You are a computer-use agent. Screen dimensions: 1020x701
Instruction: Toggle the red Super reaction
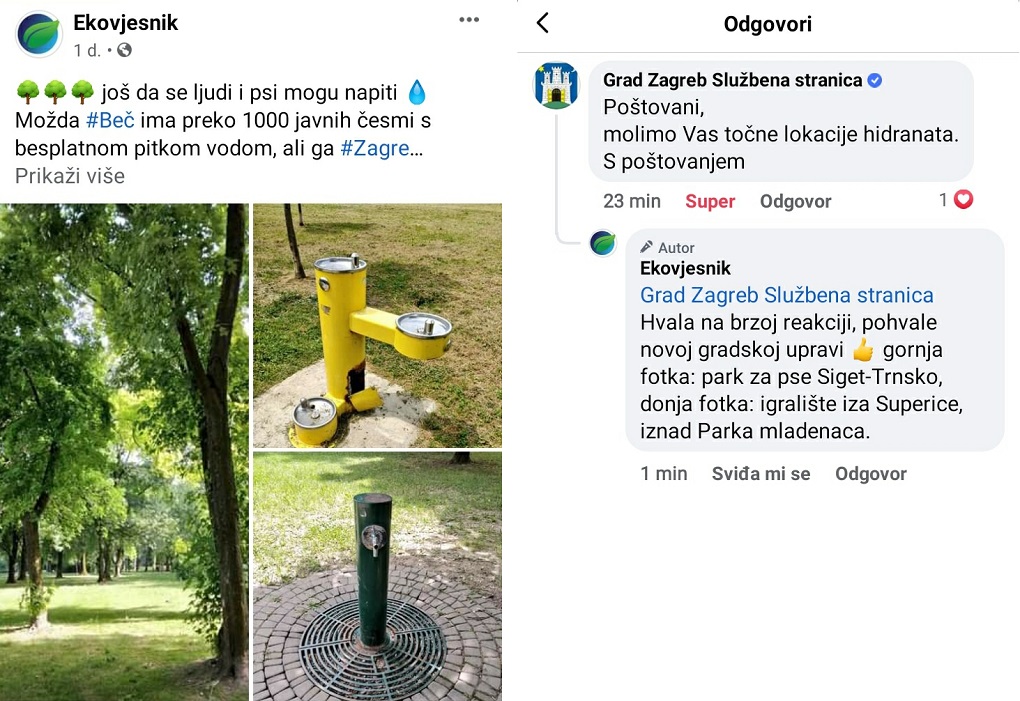710,202
